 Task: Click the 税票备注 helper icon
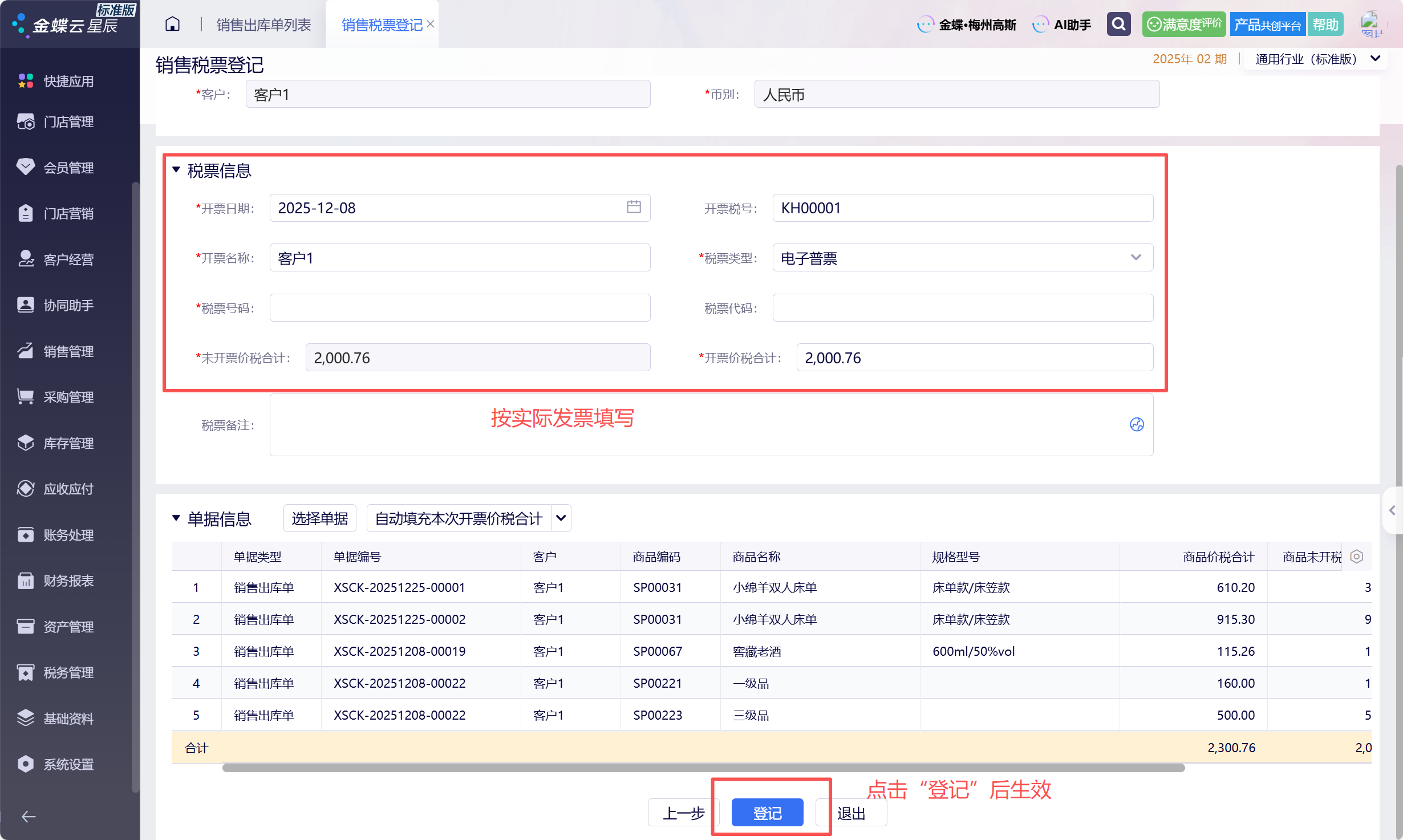(1137, 424)
